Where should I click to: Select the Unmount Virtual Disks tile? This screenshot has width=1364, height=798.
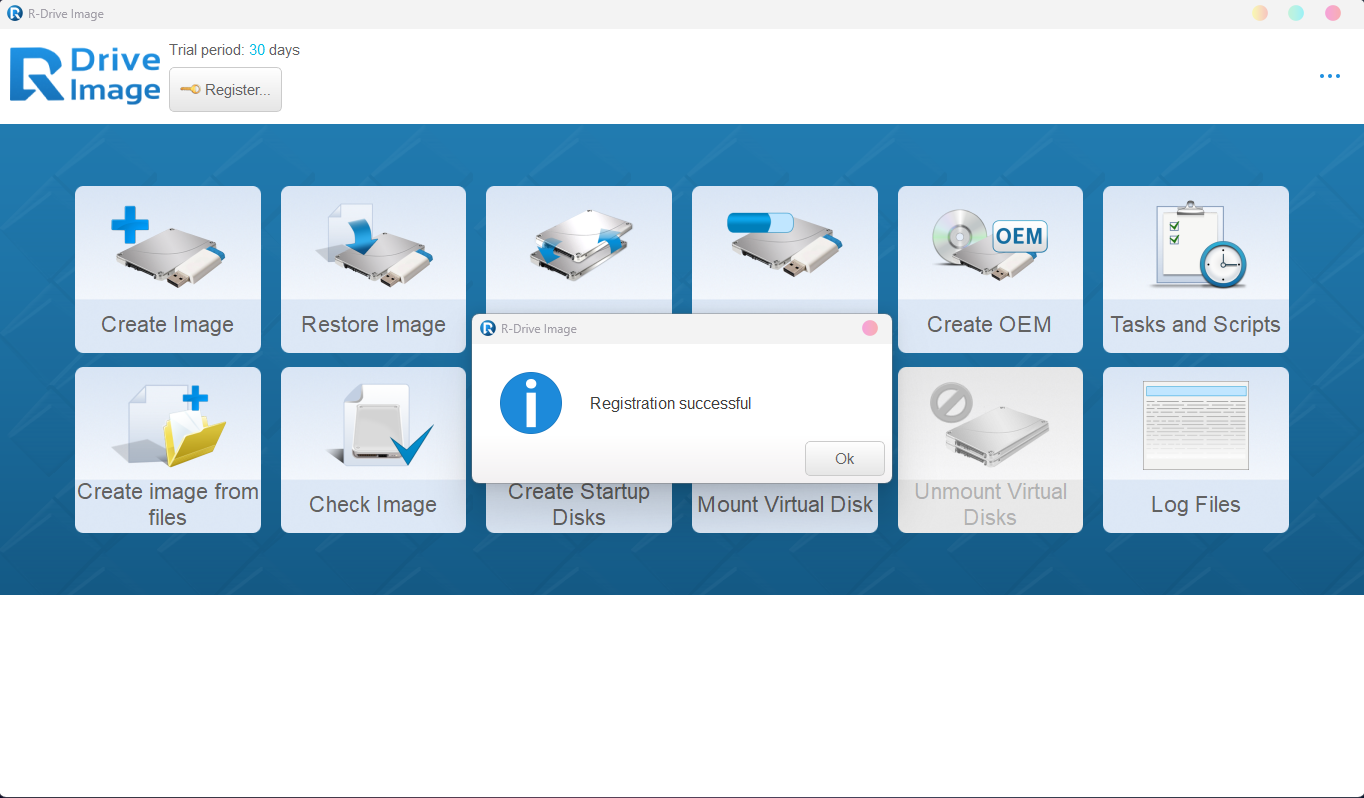[990, 450]
